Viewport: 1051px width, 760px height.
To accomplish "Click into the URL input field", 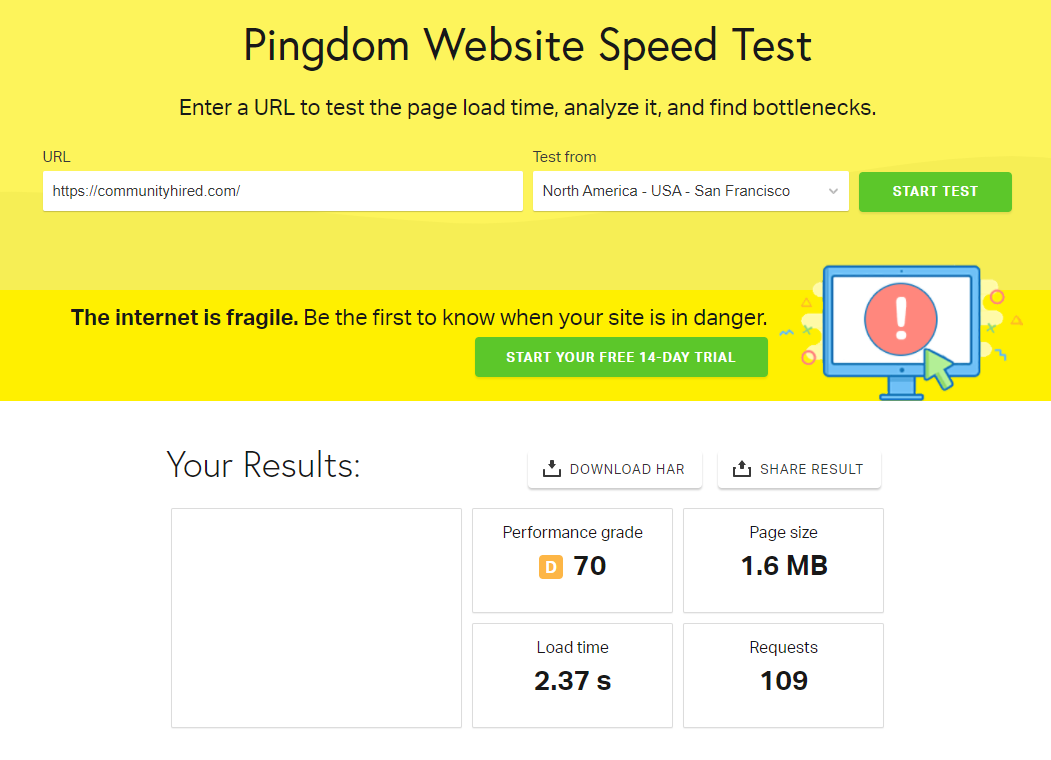I will pyautogui.click(x=282, y=191).
